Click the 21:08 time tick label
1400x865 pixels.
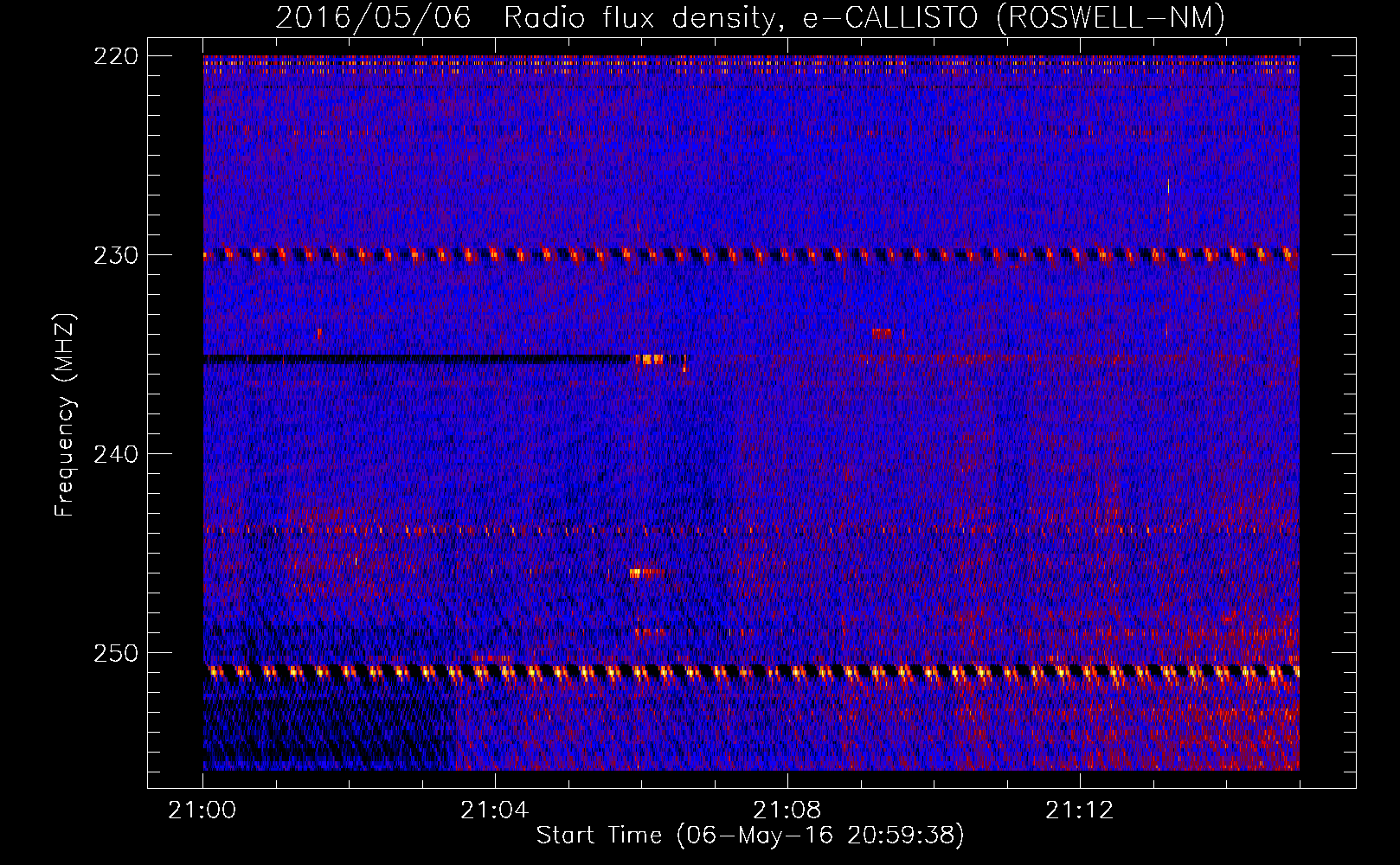(787, 811)
